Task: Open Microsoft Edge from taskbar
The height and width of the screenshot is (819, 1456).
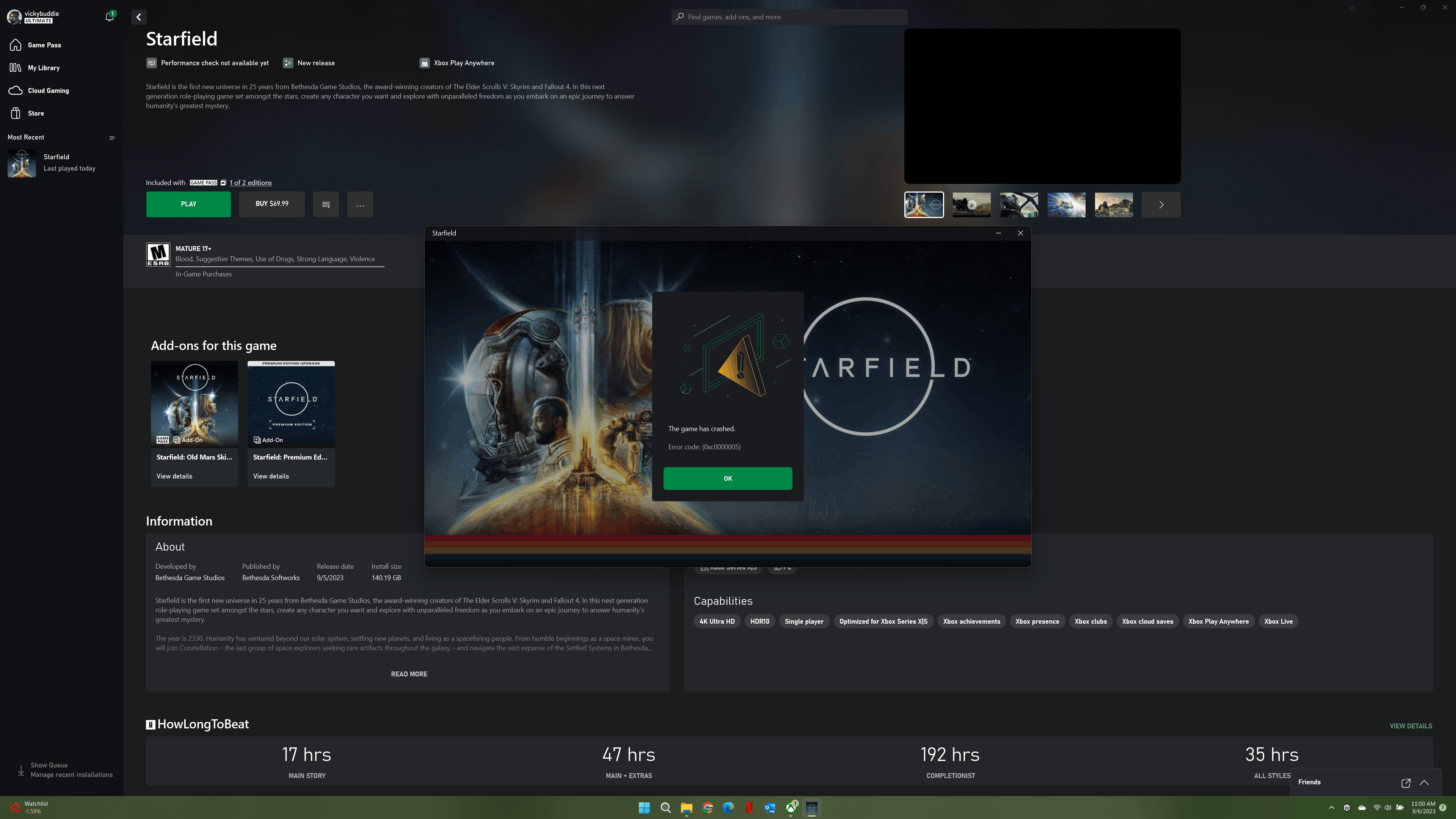Action: (728, 808)
